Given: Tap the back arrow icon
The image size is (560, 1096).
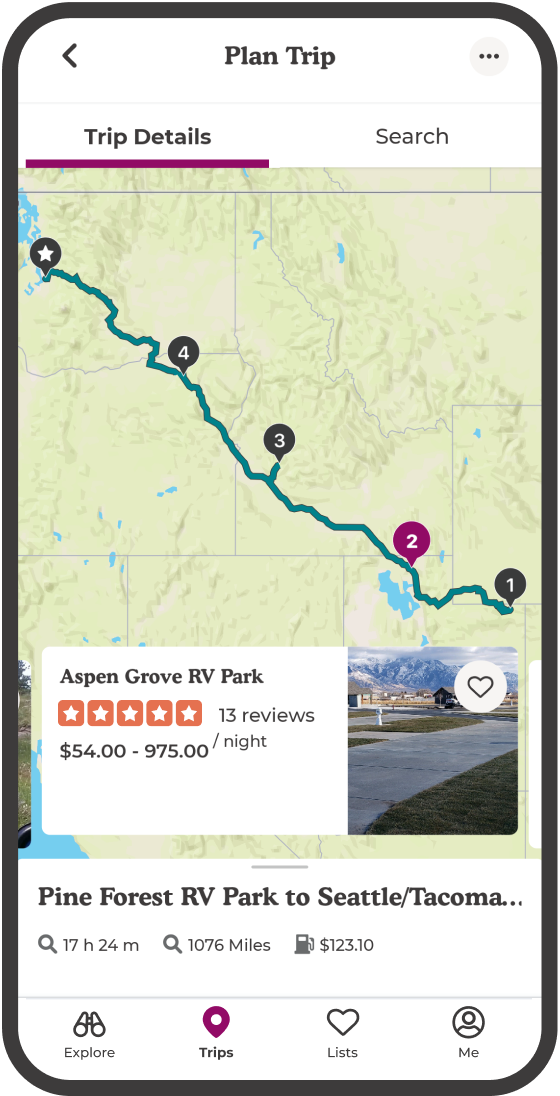Looking at the screenshot, I should (x=69, y=56).
